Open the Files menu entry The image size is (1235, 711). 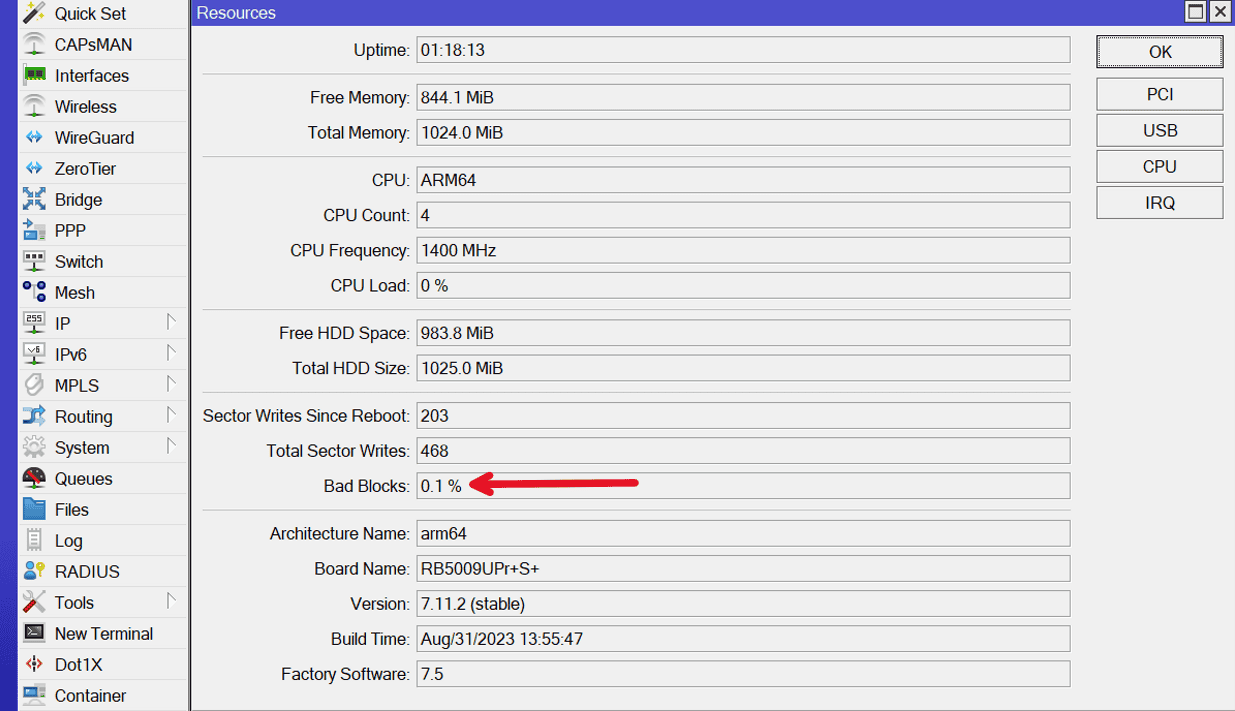coord(102,510)
